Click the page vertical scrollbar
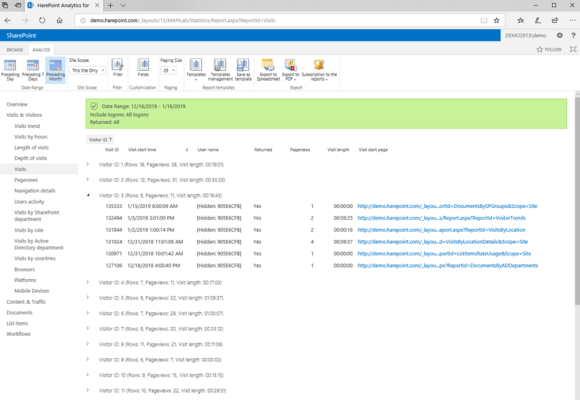580x400 pixels. click(x=577, y=200)
